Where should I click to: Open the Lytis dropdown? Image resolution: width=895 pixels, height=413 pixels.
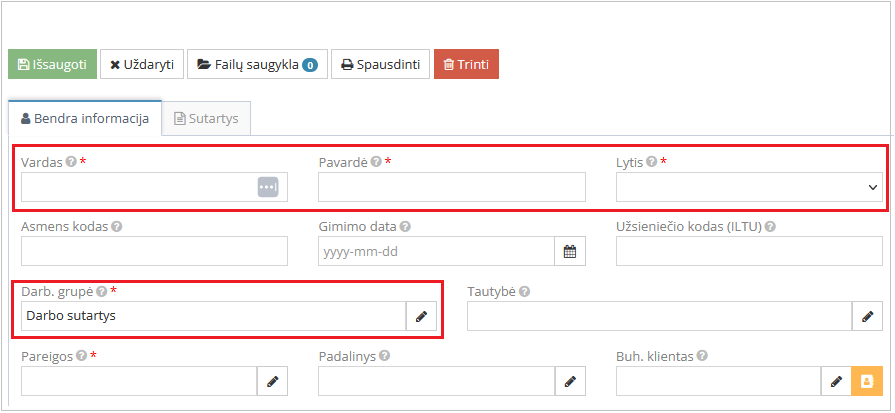coord(749,187)
